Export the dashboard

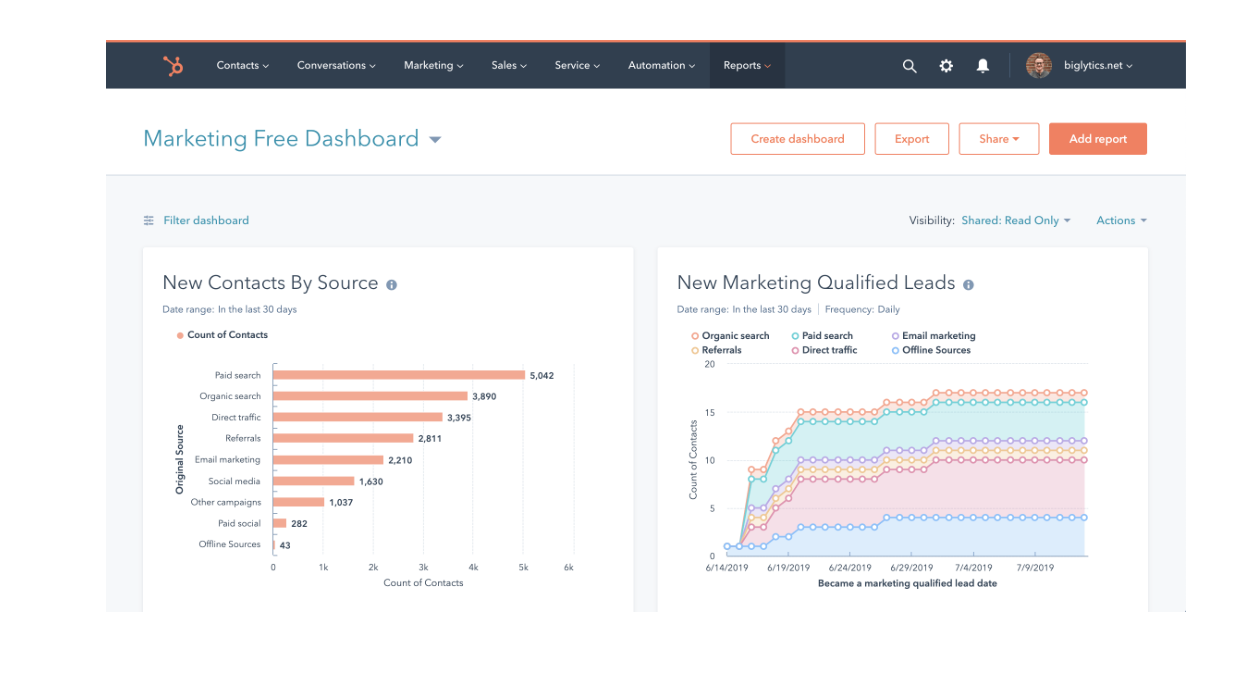[x=911, y=139]
